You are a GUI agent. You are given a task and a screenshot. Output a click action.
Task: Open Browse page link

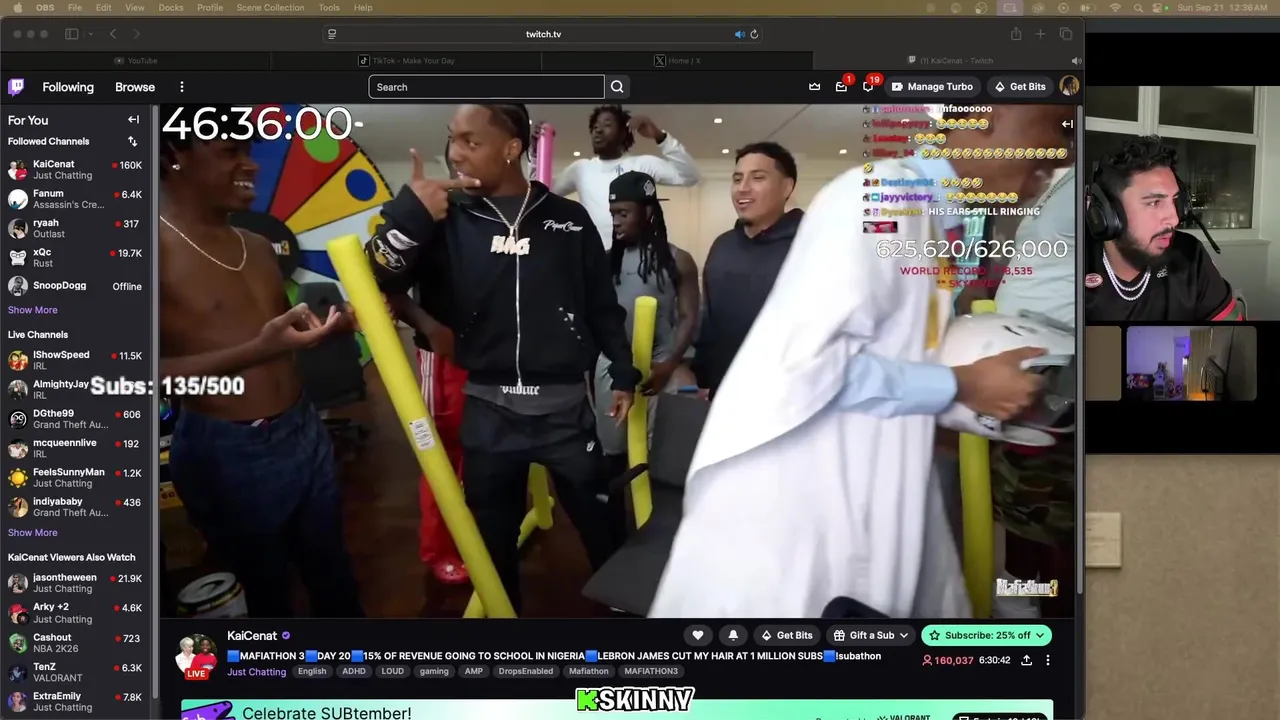pyautogui.click(x=135, y=87)
